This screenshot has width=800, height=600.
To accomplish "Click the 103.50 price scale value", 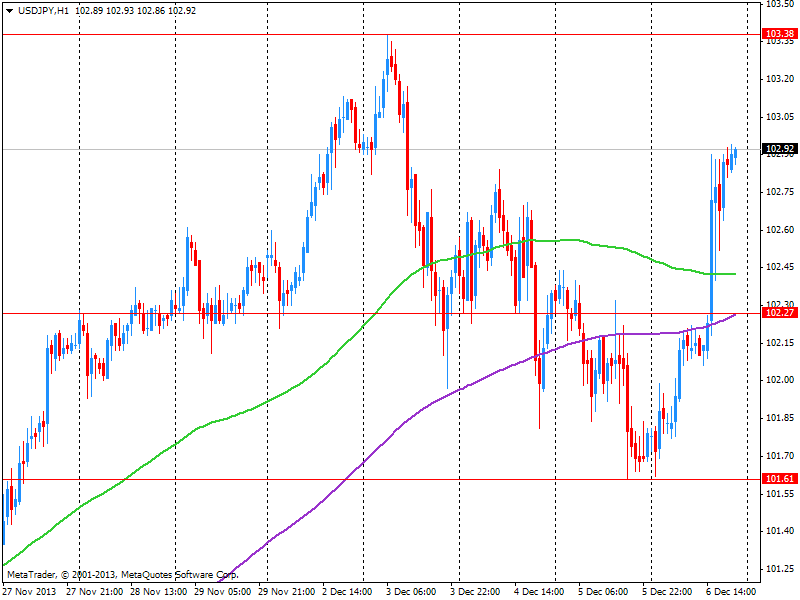I will [780, 4].
